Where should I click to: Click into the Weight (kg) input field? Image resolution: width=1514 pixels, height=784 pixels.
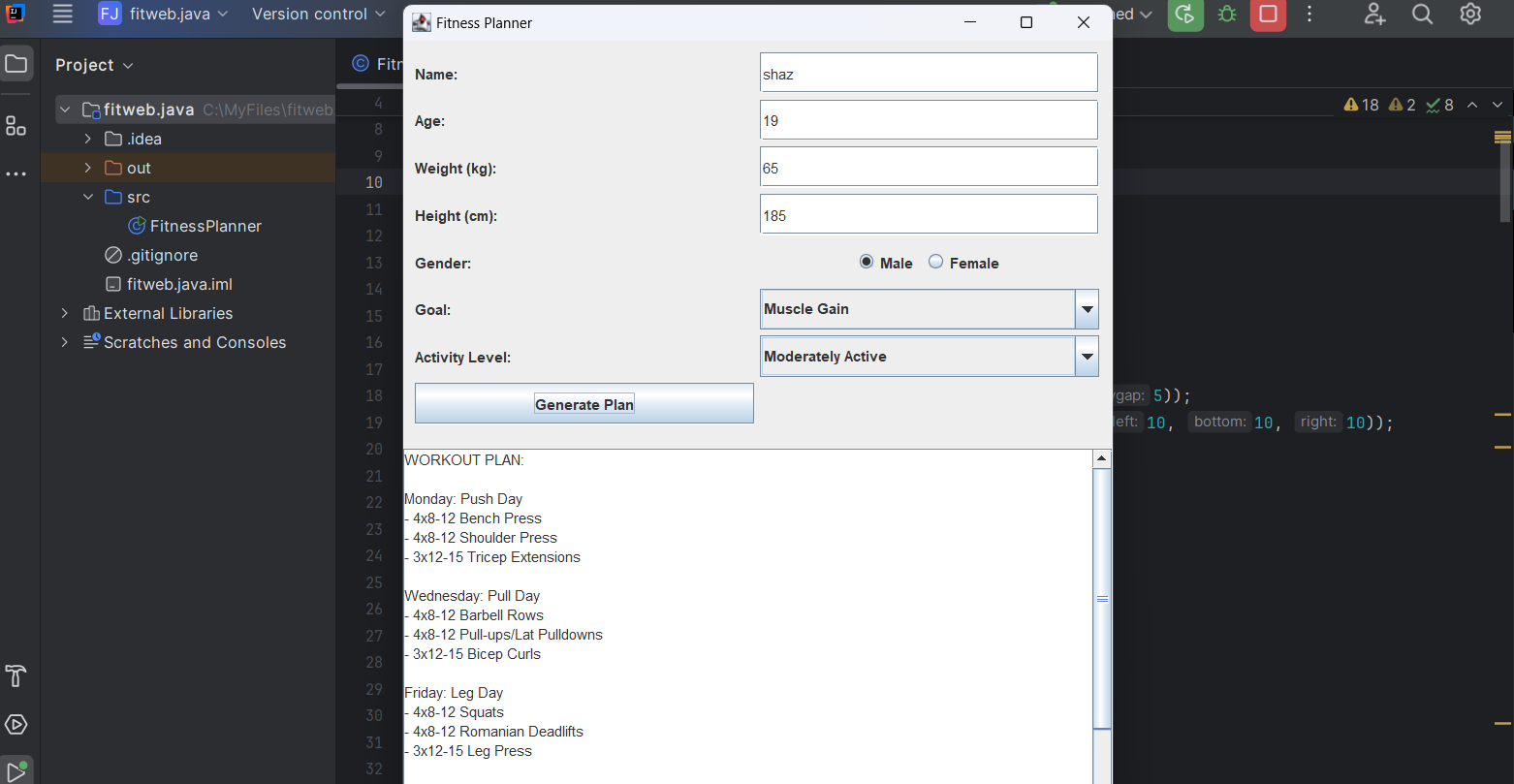pos(928,168)
